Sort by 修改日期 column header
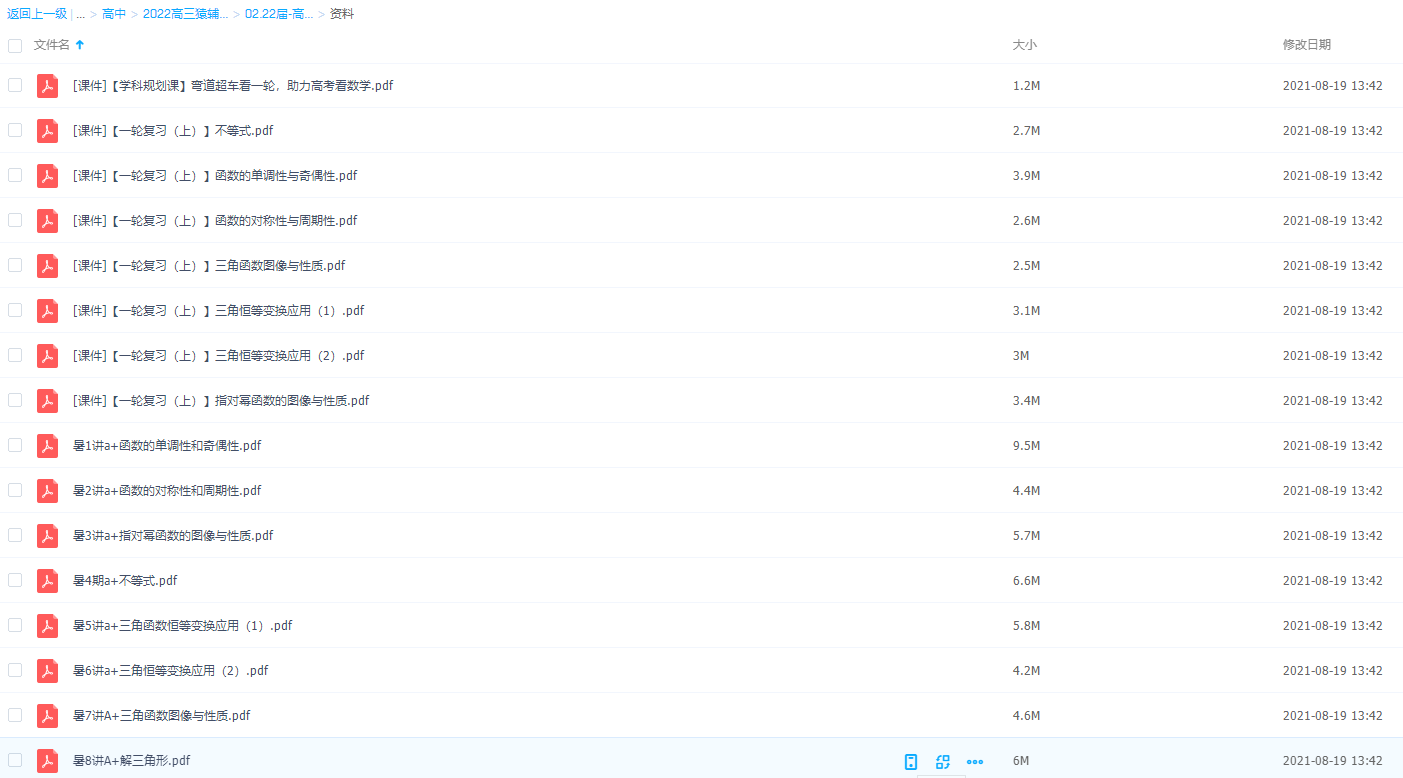Screen dimensions: 1403x778 point(1306,45)
